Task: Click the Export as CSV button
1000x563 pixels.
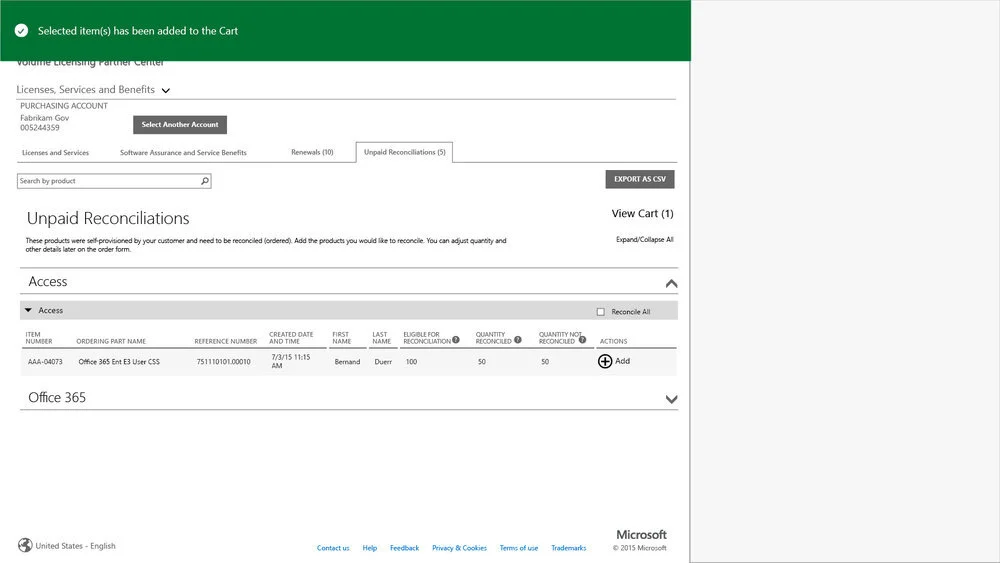Action: 640,179
